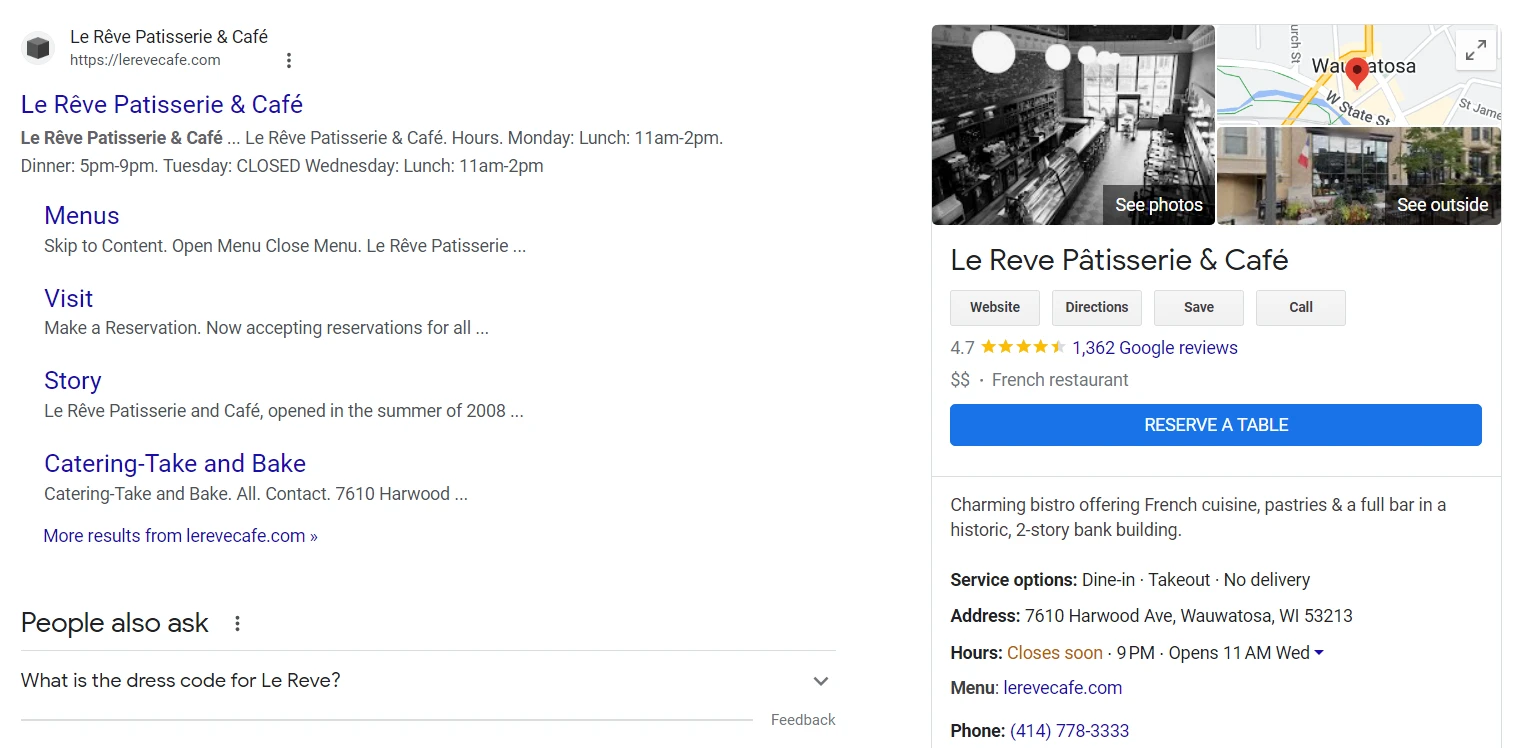Click the Le Rêve site favicon icon
This screenshot has height=748, width=1519.
pyautogui.click(x=38, y=48)
